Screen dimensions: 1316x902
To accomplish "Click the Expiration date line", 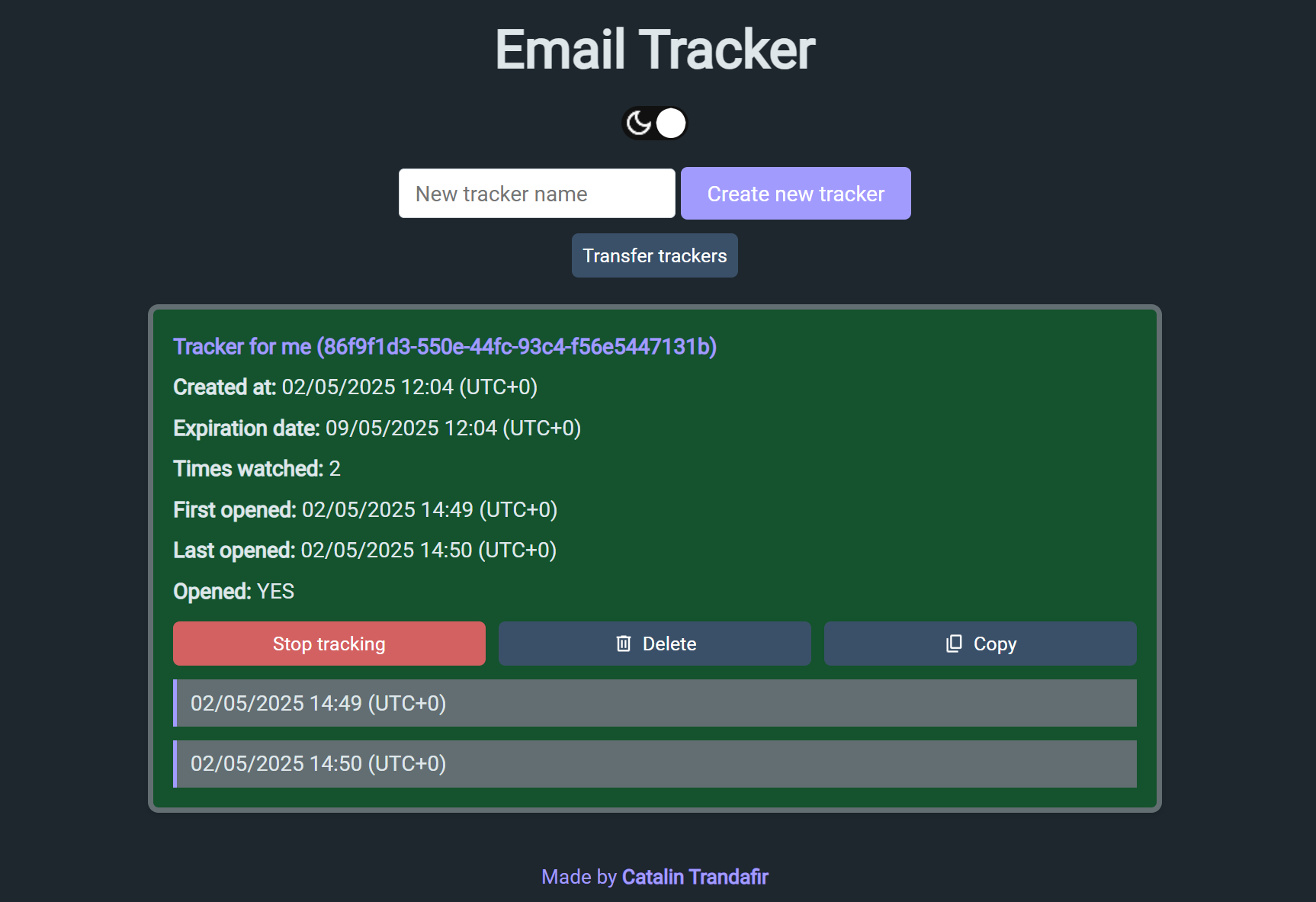I will pos(377,429).
